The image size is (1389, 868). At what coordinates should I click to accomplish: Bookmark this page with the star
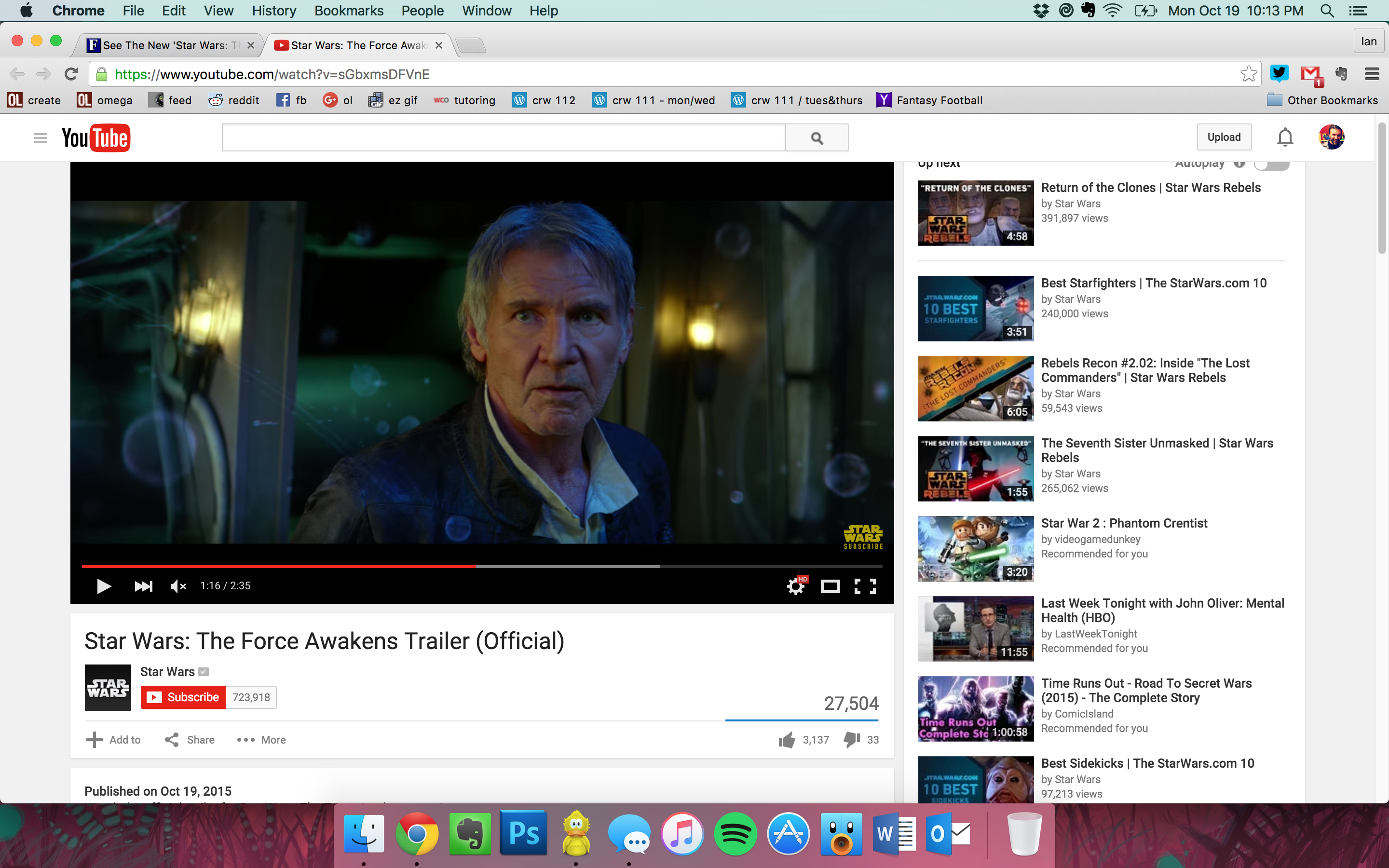pyautogui.click(x=1248, y=74)
